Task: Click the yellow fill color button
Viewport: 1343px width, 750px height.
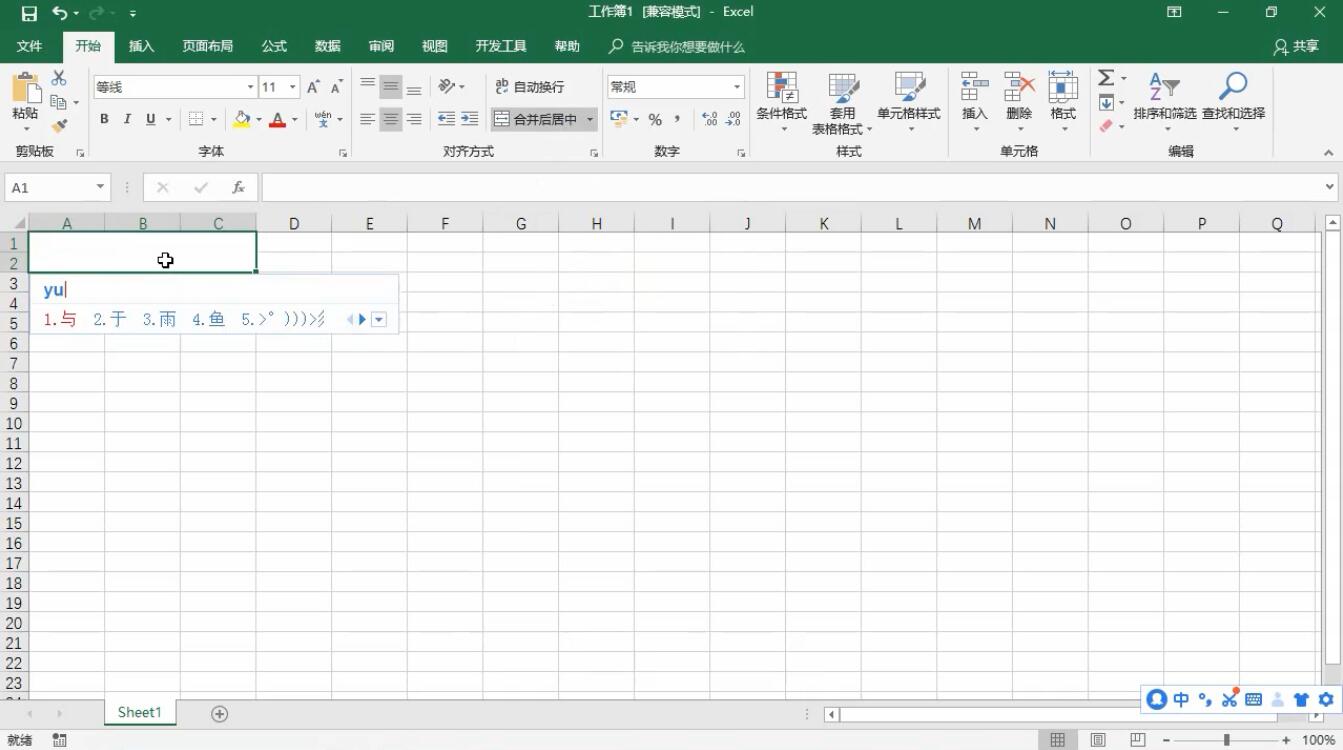Action: (241, 119)
